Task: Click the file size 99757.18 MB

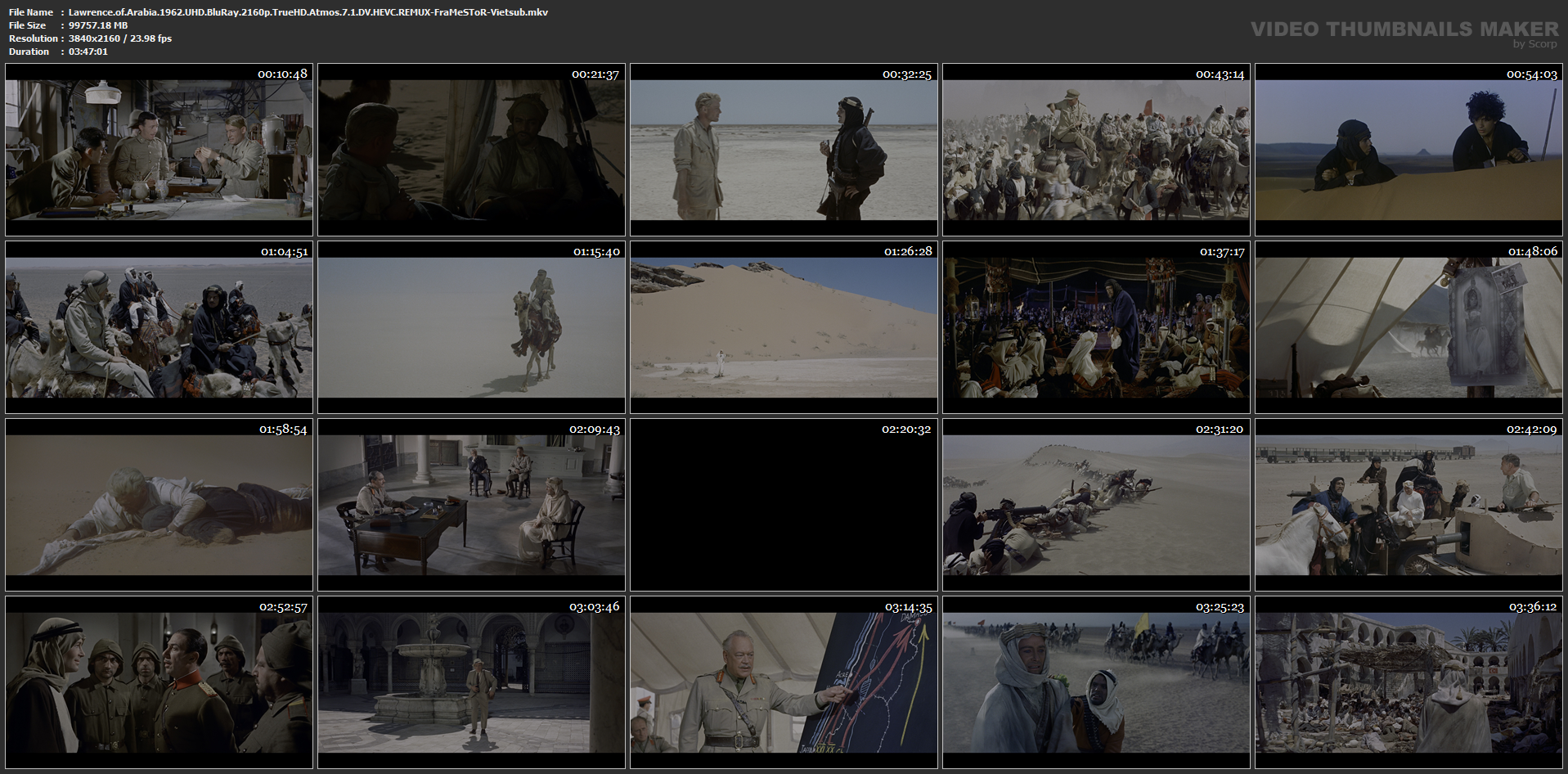Action: [x=98, y=25]
